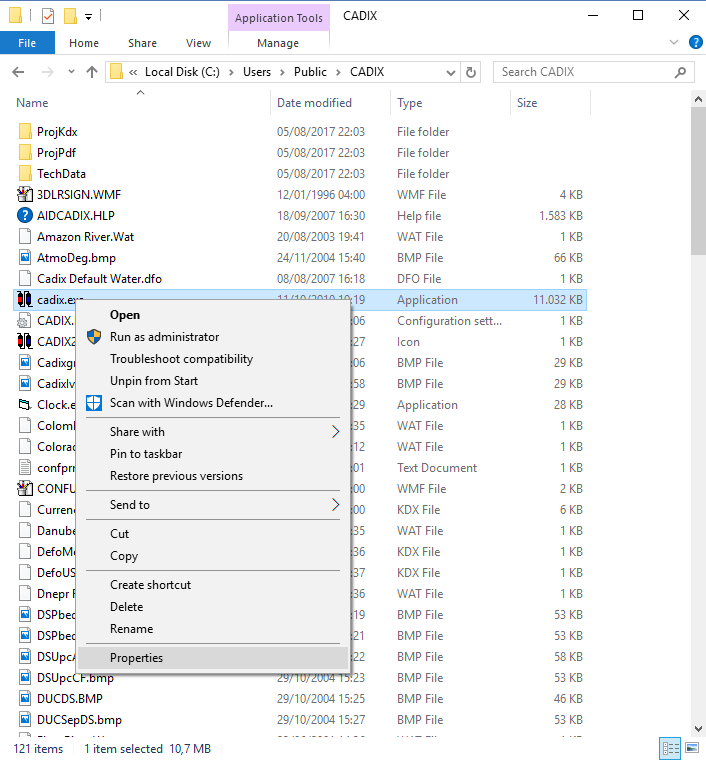The image size is (706, 760).
Task: Click the 3DLRSIGN.WMF file icon
Action: tap(25, 194)
